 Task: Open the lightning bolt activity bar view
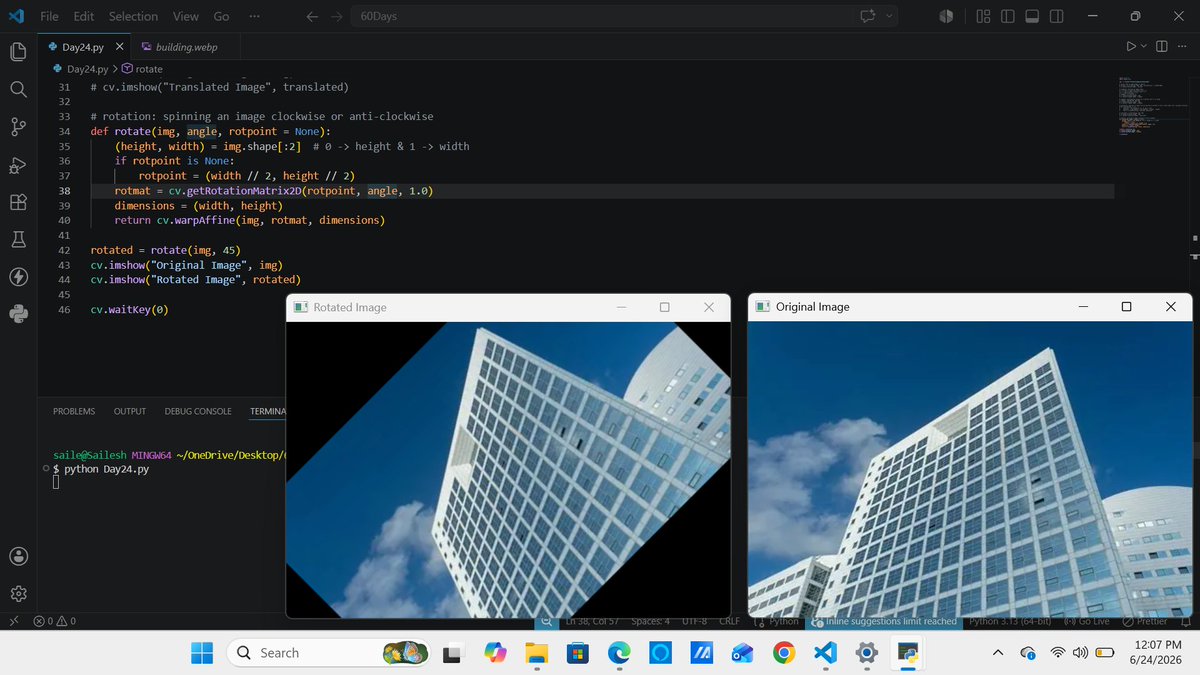pos(18,276)
